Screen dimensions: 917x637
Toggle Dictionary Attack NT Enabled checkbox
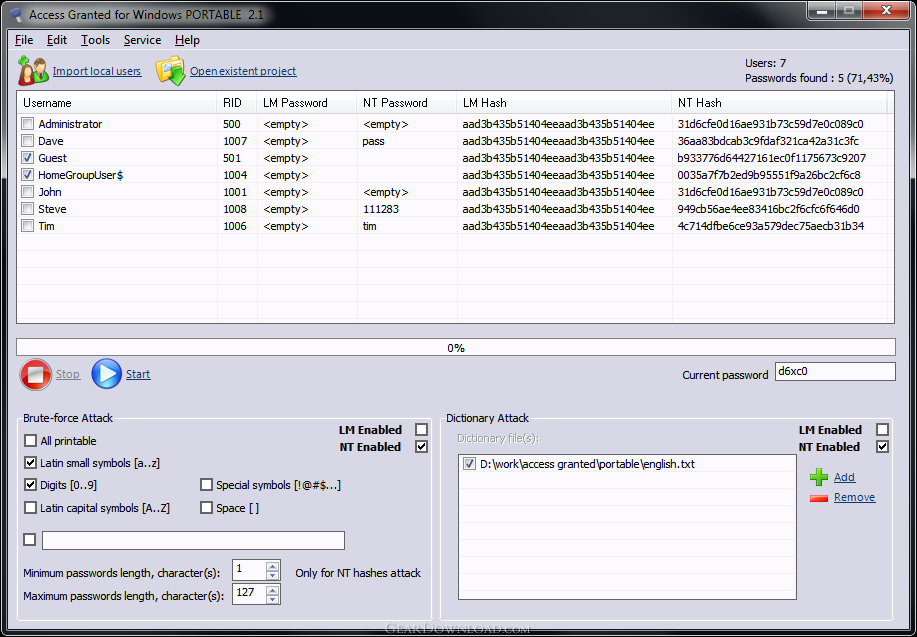pos(882,447)
